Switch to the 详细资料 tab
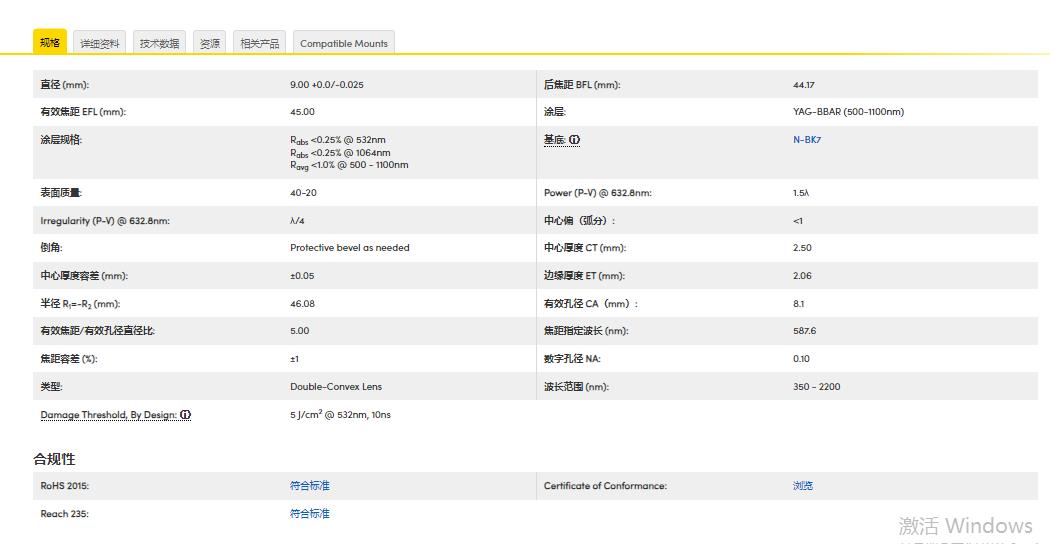Image resolution: width=1050 pixels, height=544 pixels. point(100,43)
